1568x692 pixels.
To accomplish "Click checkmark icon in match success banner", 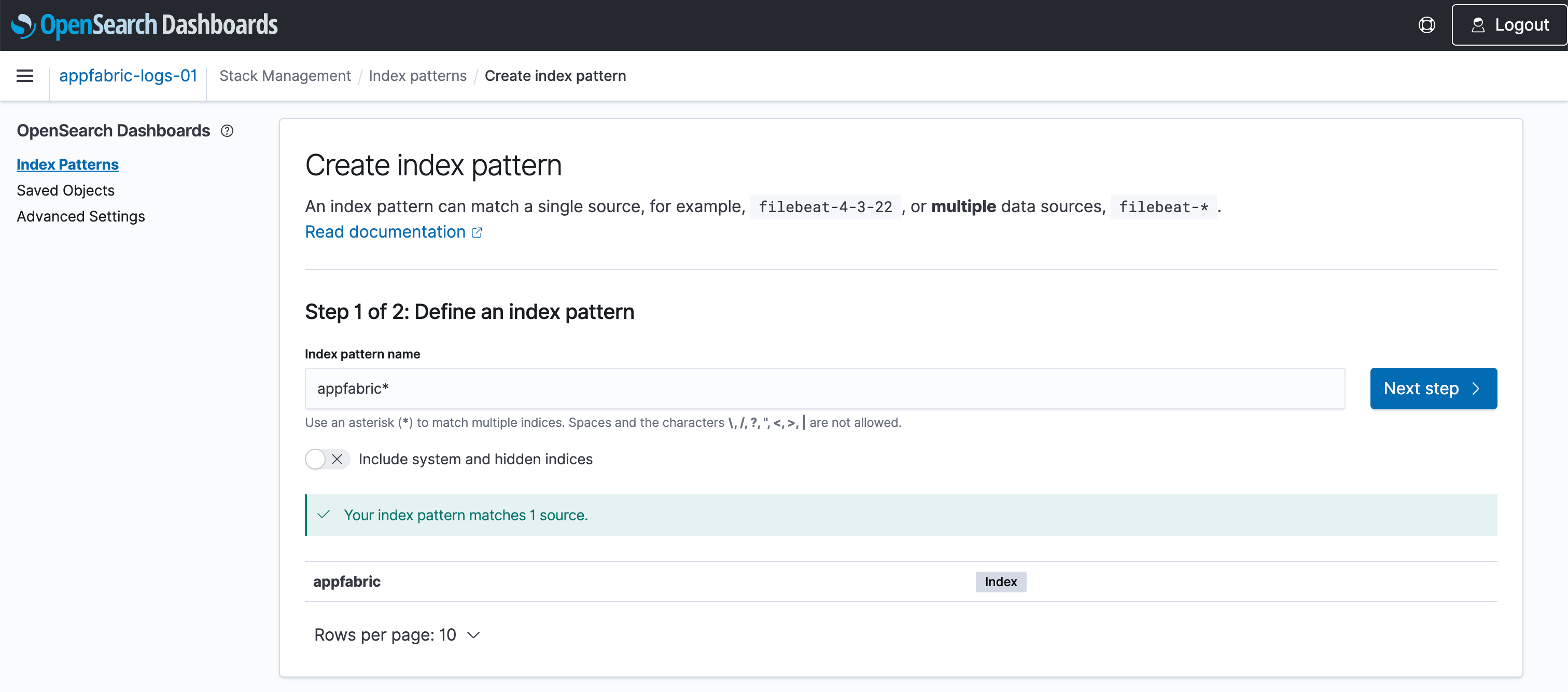I will (x=324, y=515).
